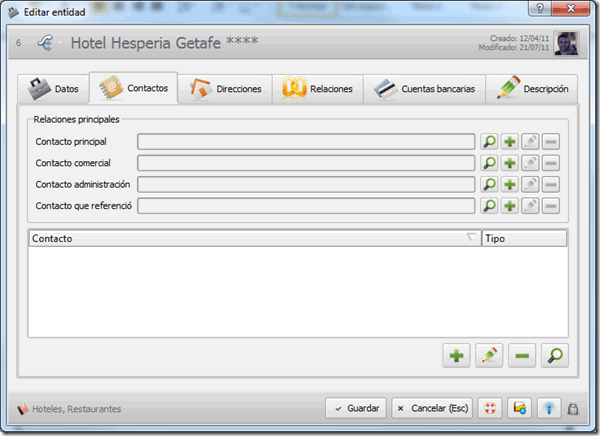The height and width of the screenshot is (436, 600).
Task: Add a contact to the list with green plus
Action: [x=457, y=356]
